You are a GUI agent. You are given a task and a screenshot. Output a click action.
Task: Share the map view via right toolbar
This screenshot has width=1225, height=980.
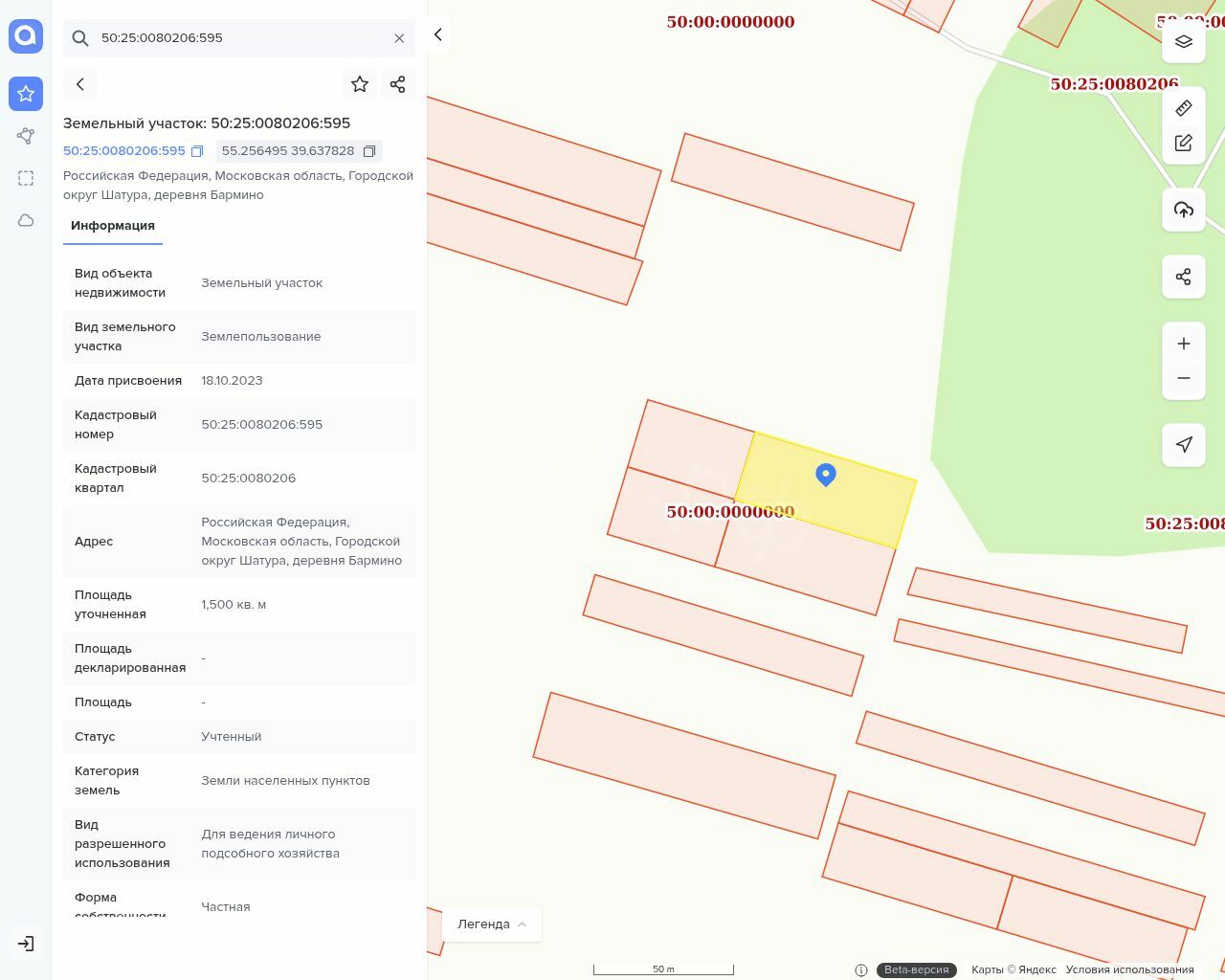(1183, 277)
